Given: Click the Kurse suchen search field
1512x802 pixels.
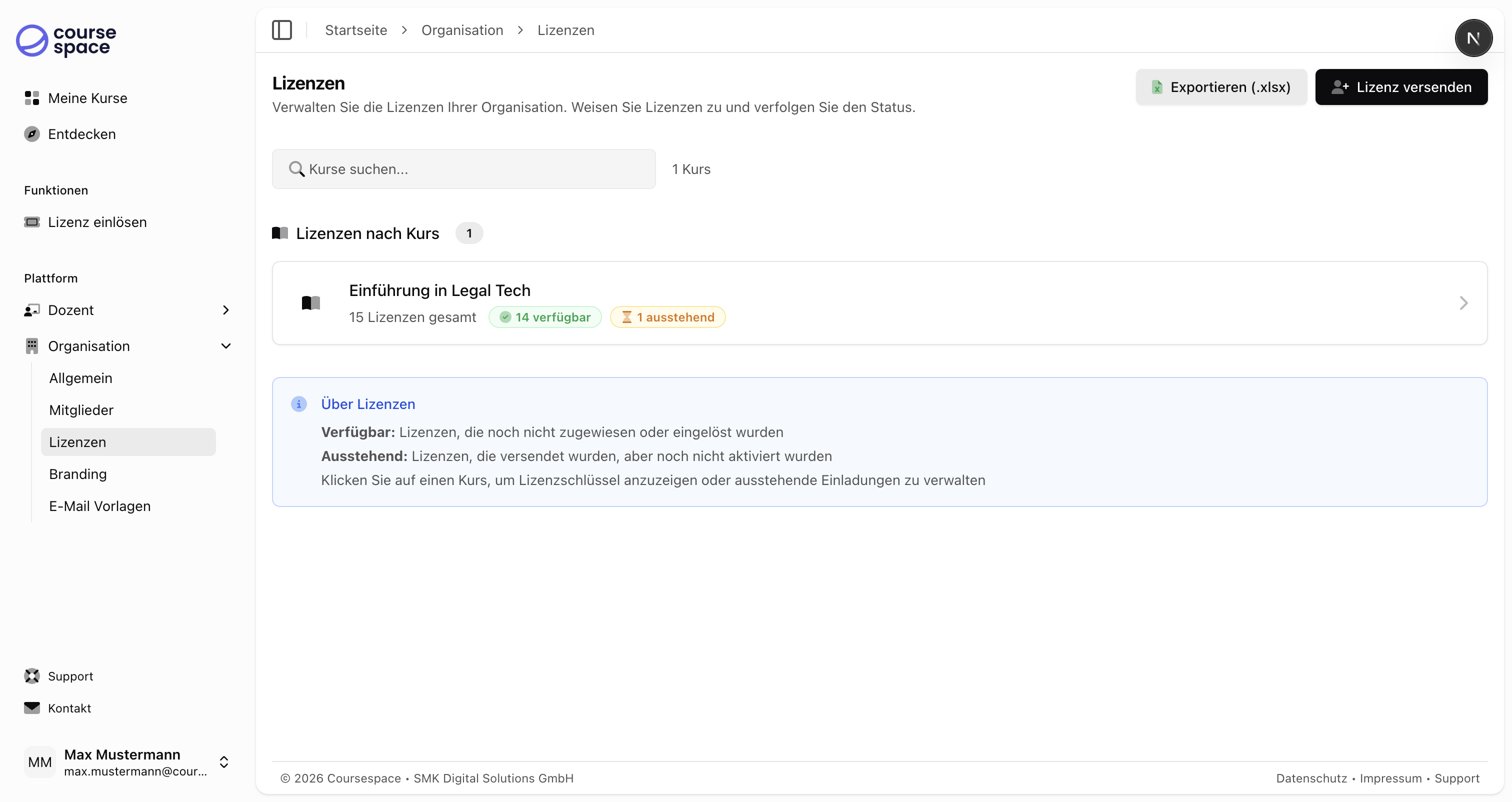Looking at the screenshot, I should point(463,169).
